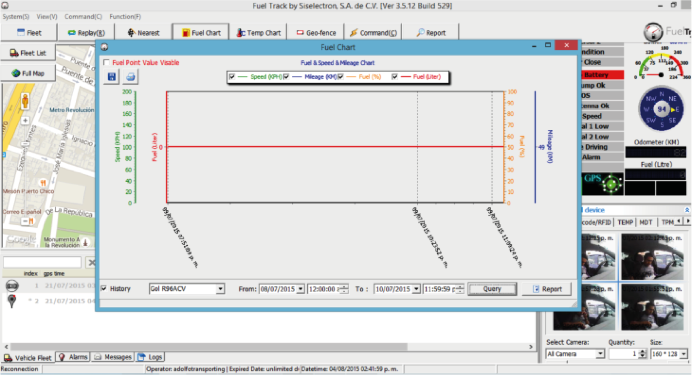
Task: Open the Geo-fence tool
Action: point(316,33)
